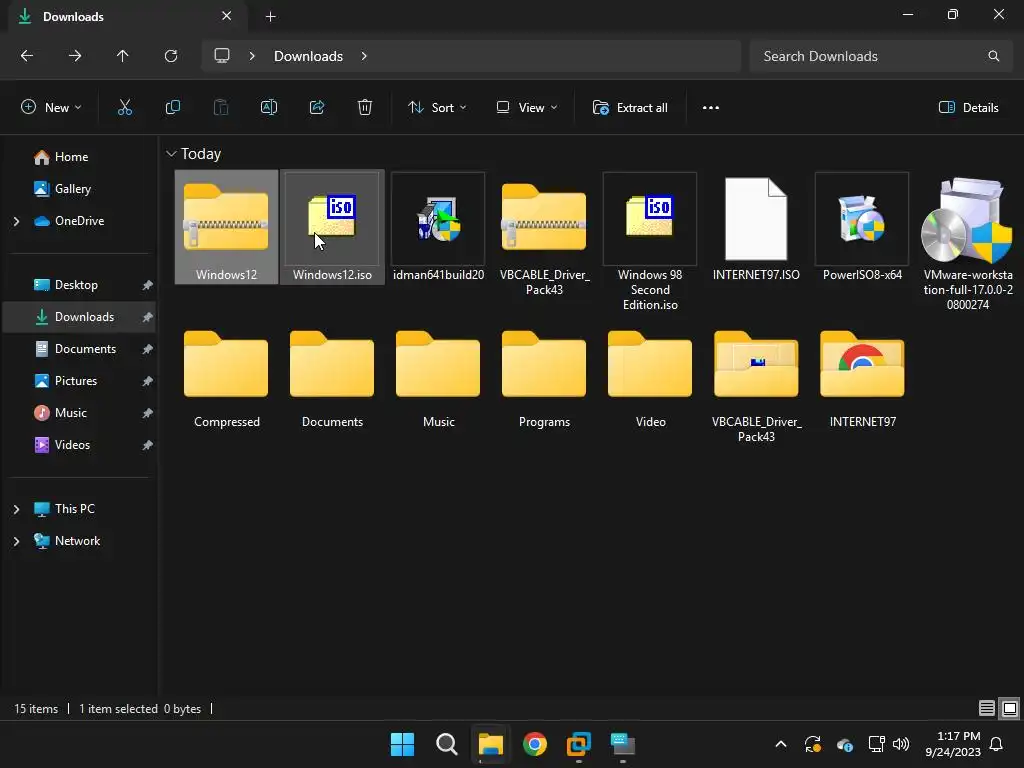Switch to large thumbnails view layout

[1010, 709]
